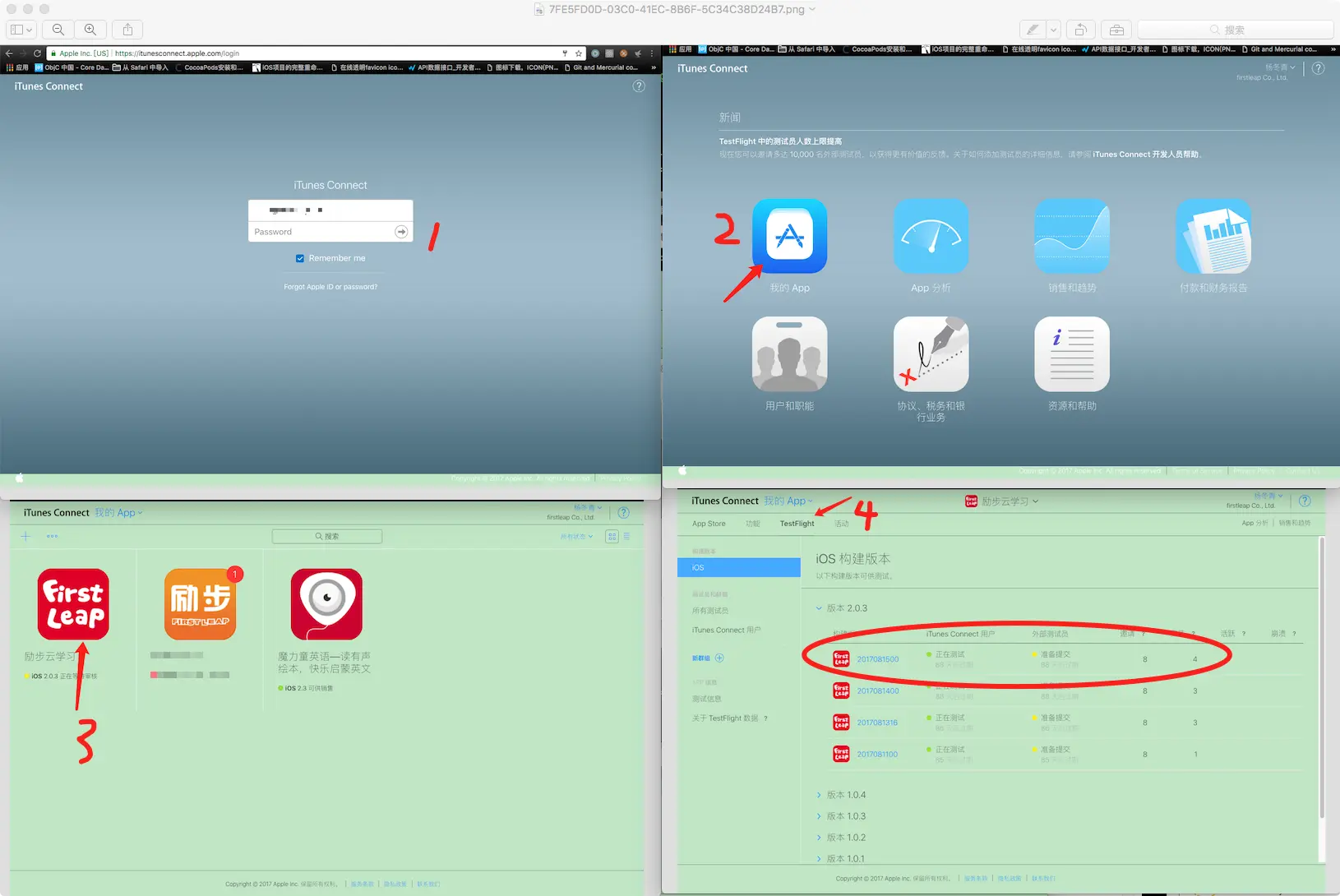The height and width of the screenshot is (896, 1340).
Task: Open the 资源和帮助 document icon
Action: pos(1072,354)
